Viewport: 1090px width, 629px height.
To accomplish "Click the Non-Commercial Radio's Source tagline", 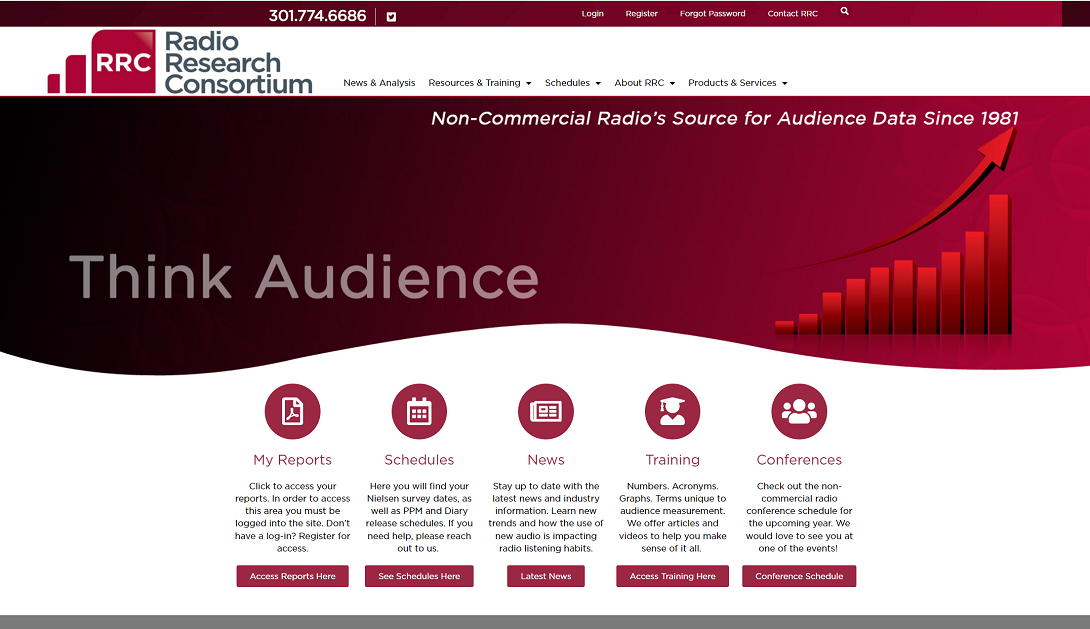I will pyautogui.click(x=725, y=118).
